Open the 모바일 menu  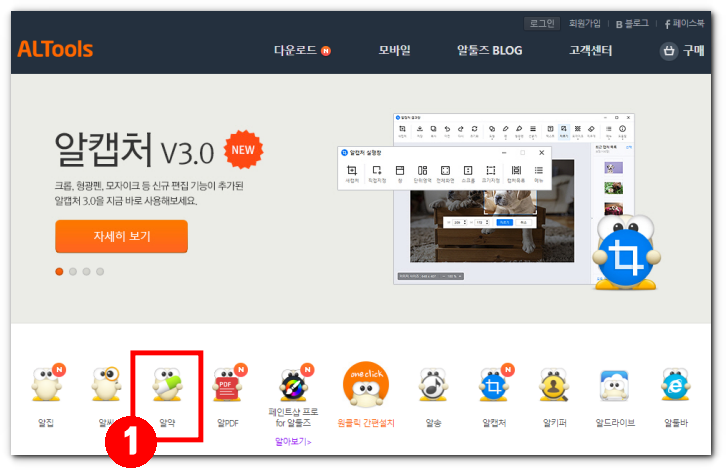tap(394, 50)
